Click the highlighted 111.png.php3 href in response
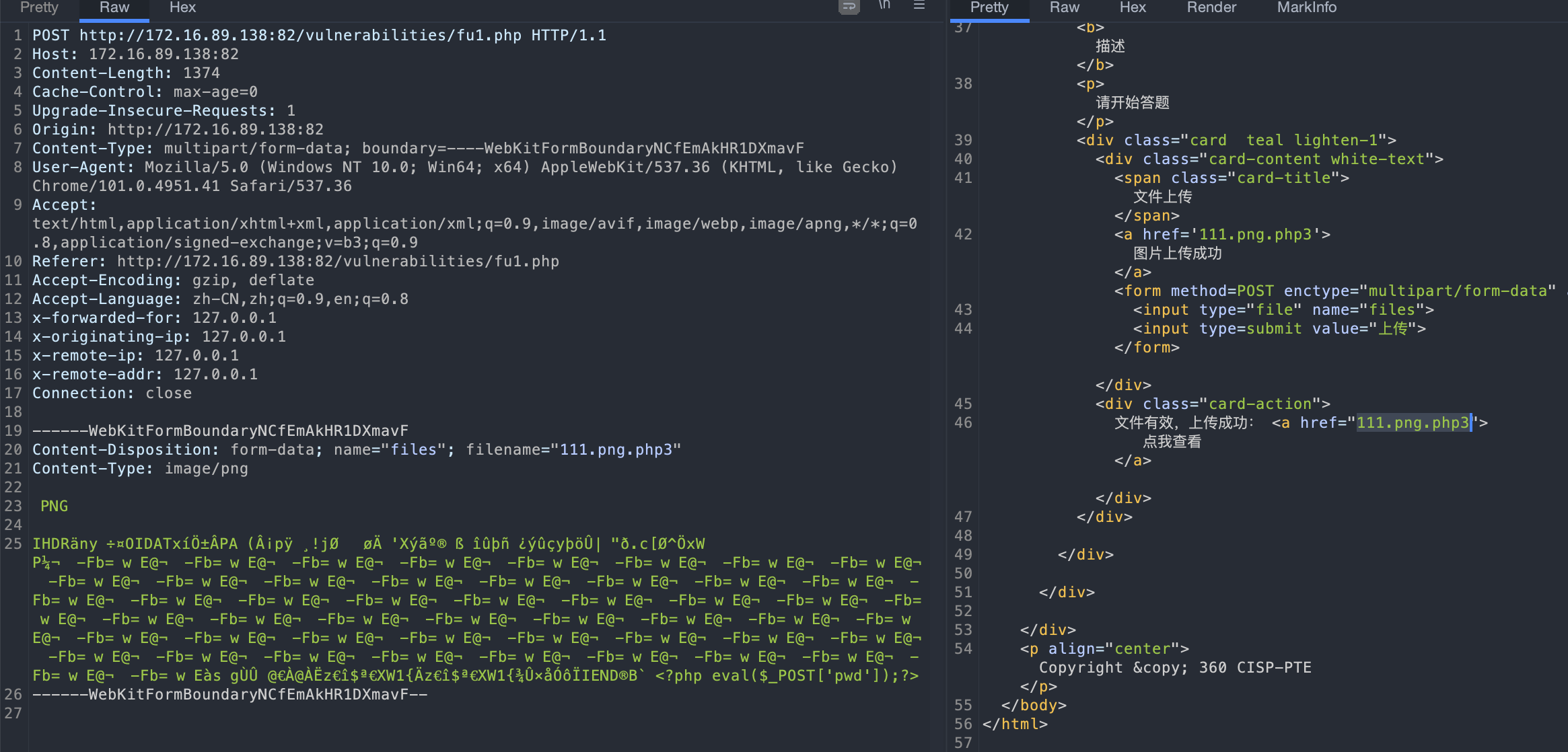Image resolution: width=1568 pixels, height=752 pixels. point(1412,423)
